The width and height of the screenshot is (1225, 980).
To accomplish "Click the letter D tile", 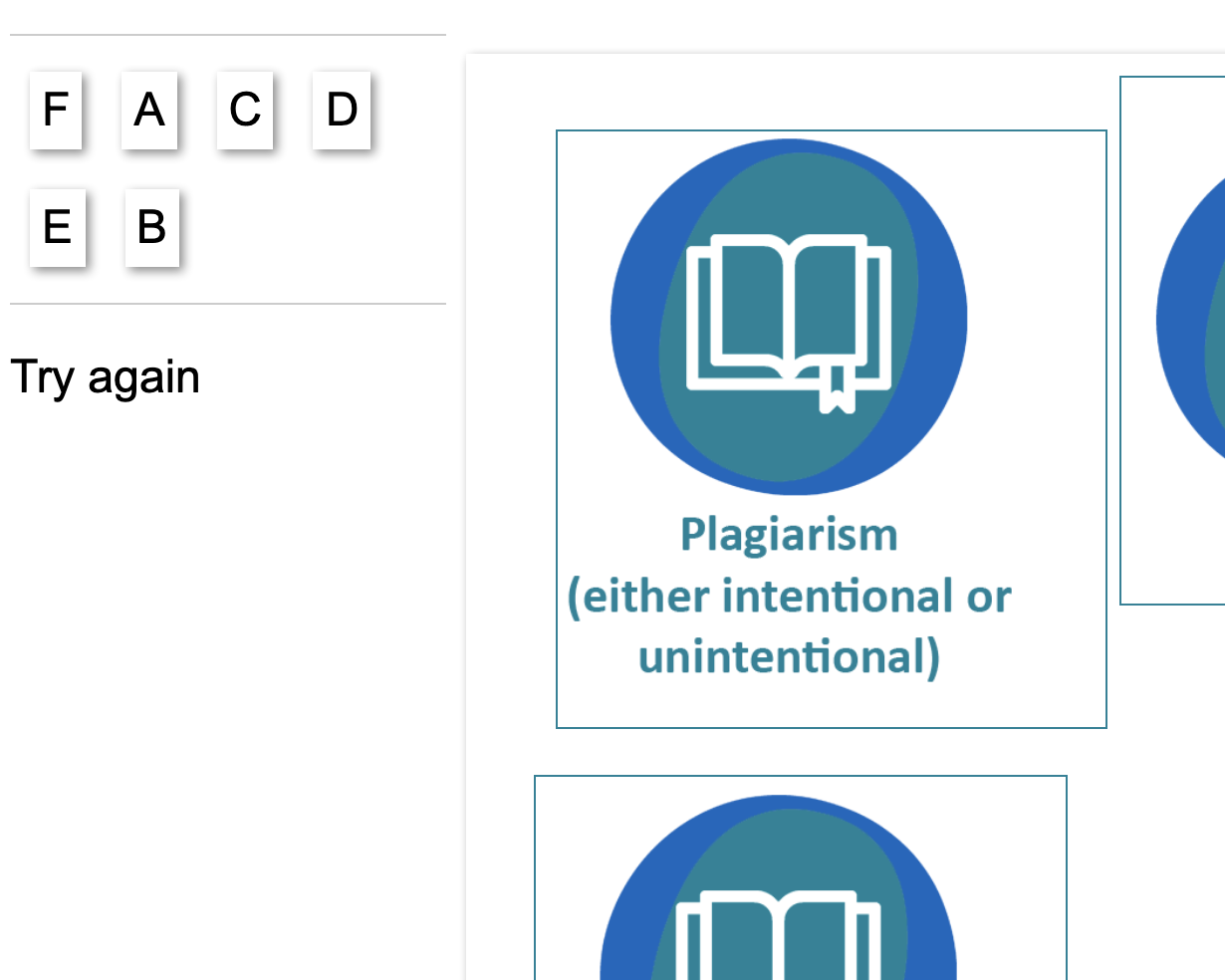I will click(x=342, y=110).
